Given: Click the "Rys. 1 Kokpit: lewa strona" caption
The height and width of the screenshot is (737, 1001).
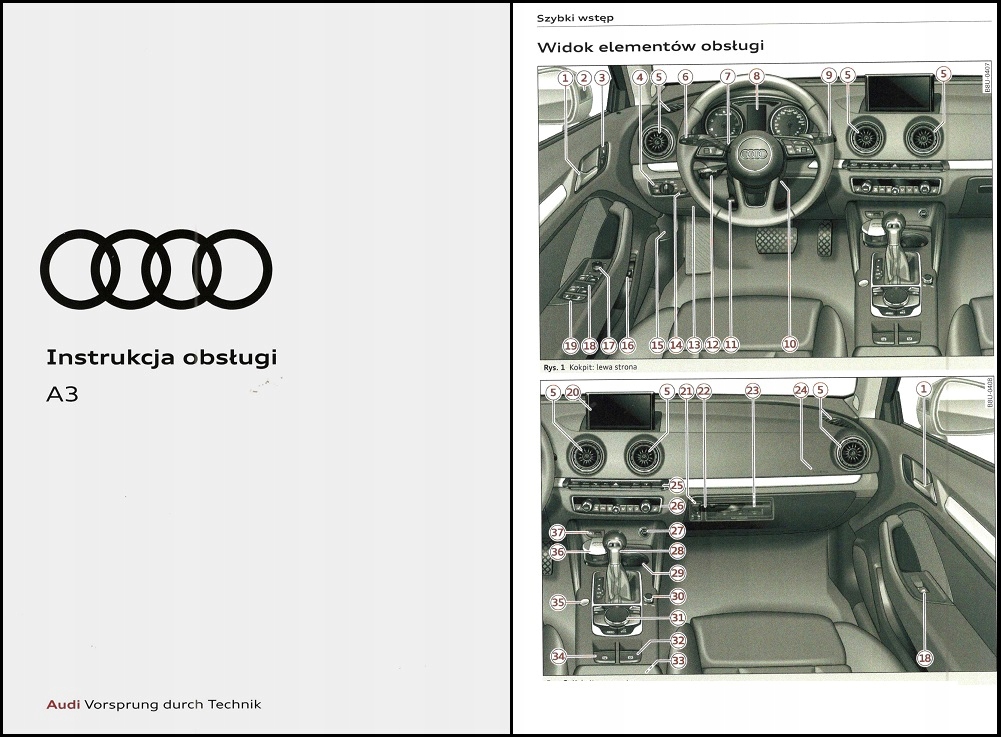Looking at the screenshot, I should [x=590, y=367].
